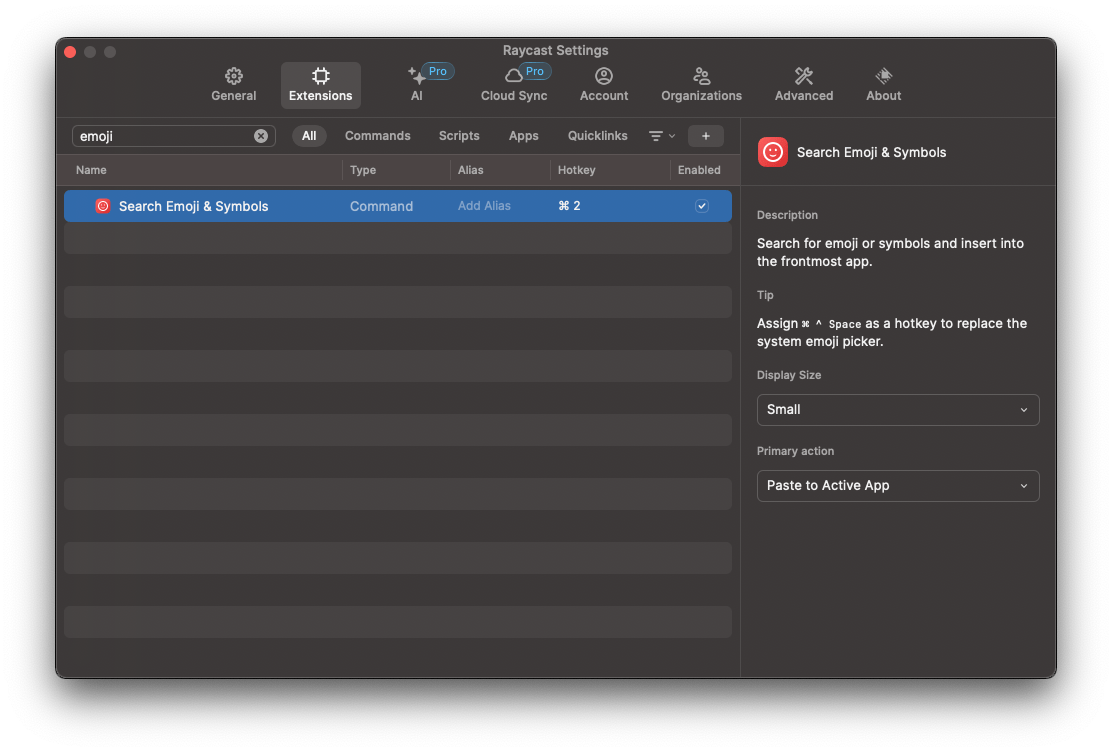Clear the emoji search field

261,136
